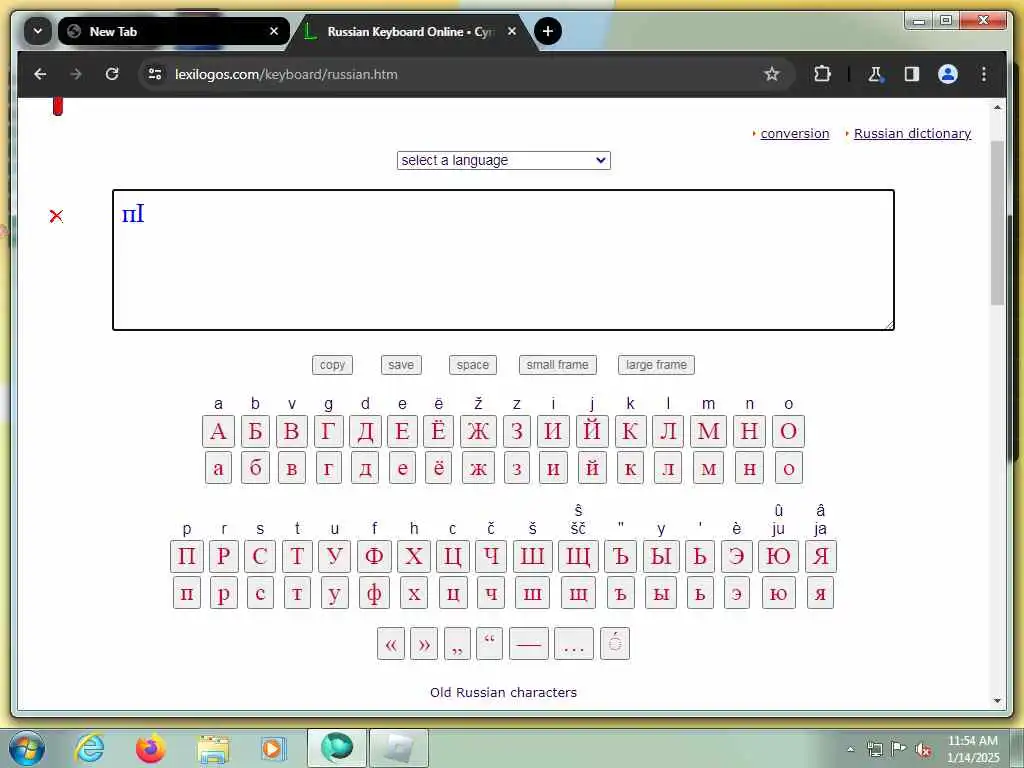Insert uppercase Д key
The height and width of the screenshot is (768, 1024).
tap(366, 431)
